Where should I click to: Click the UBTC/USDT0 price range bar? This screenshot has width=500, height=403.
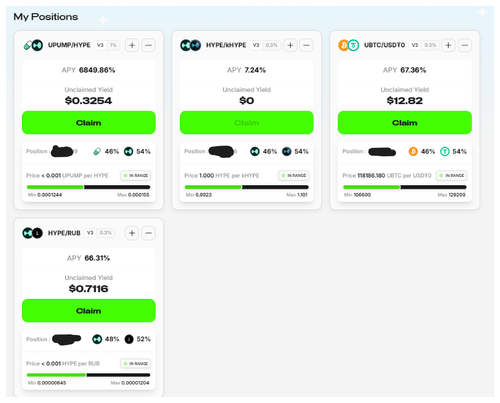[x=405, y=187]
